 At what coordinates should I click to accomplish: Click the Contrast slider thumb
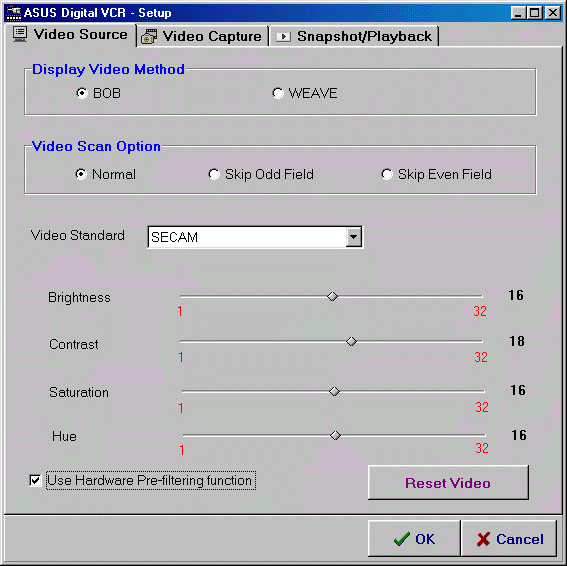pos(351,341)
